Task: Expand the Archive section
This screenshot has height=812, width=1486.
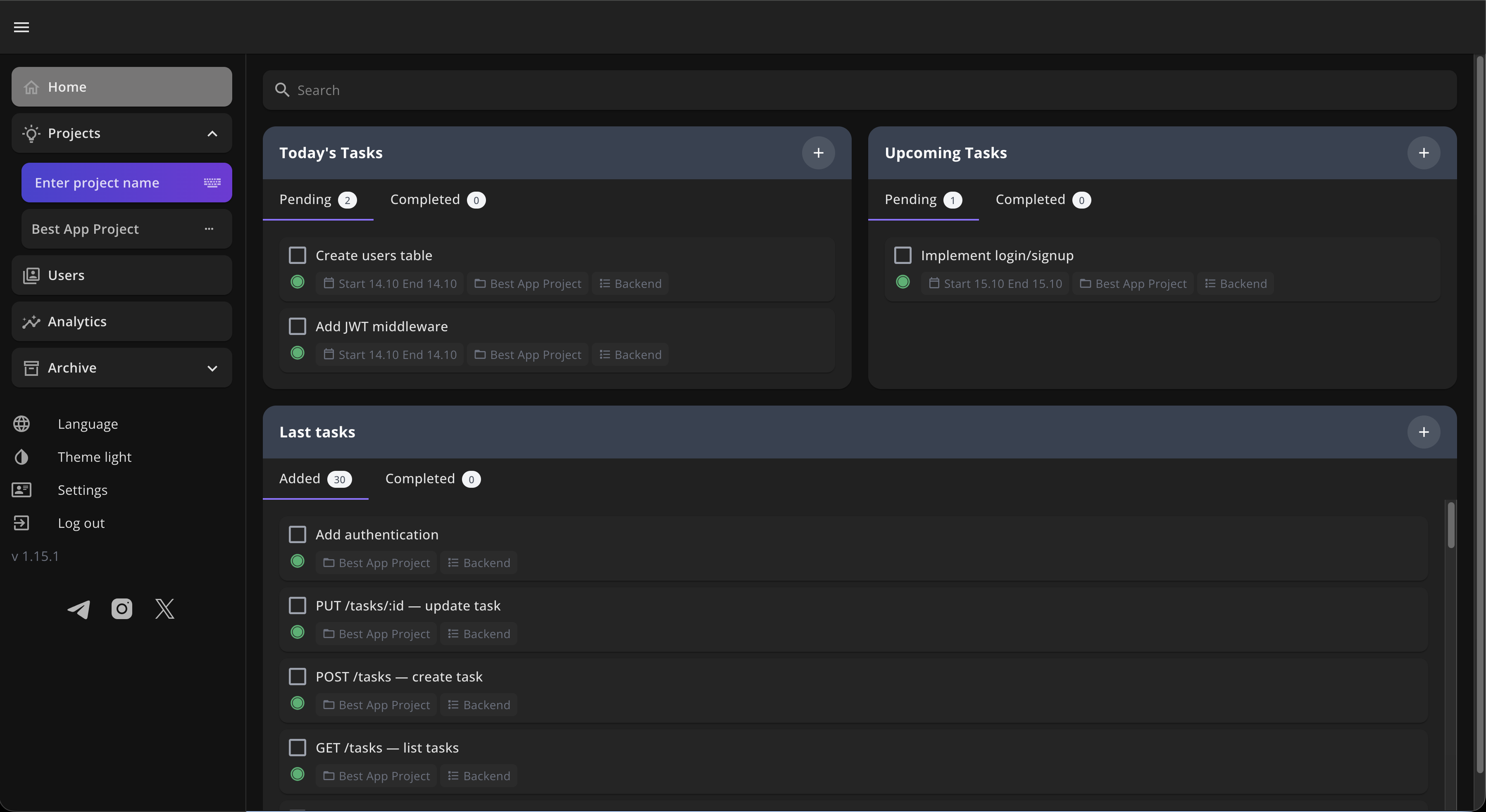Action: (x=212, y=367)
